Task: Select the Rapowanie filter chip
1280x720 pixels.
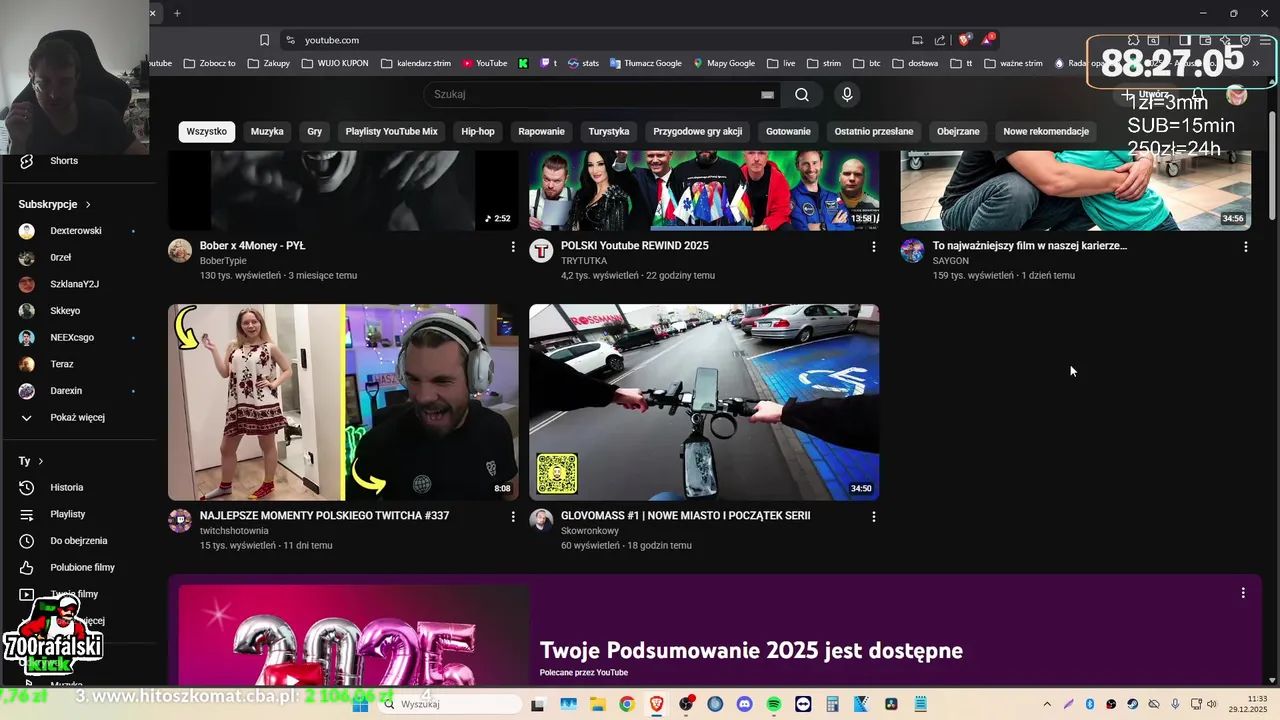Action: [542, 131]
